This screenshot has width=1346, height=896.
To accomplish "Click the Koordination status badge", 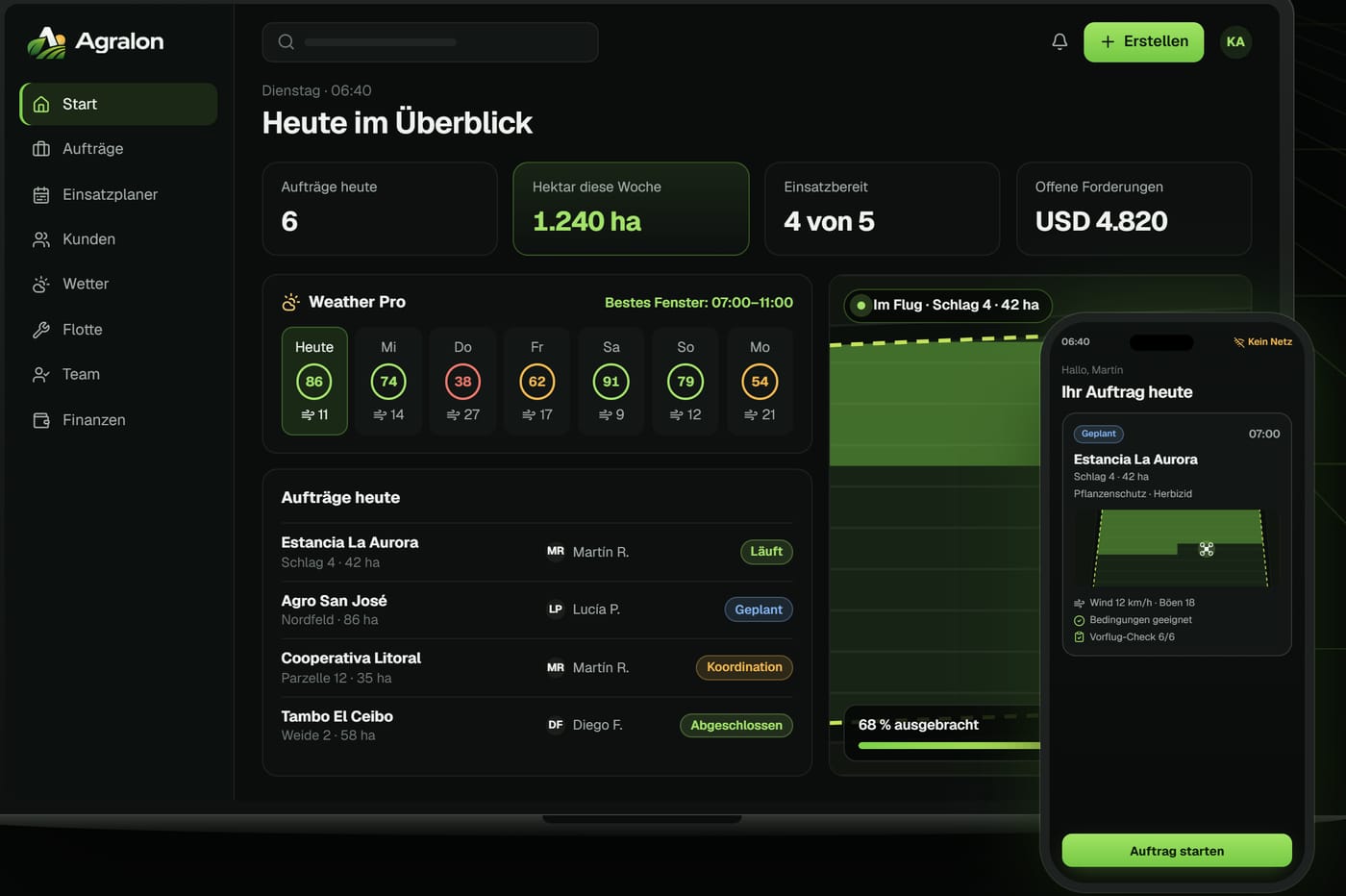I will coord(744,667).
